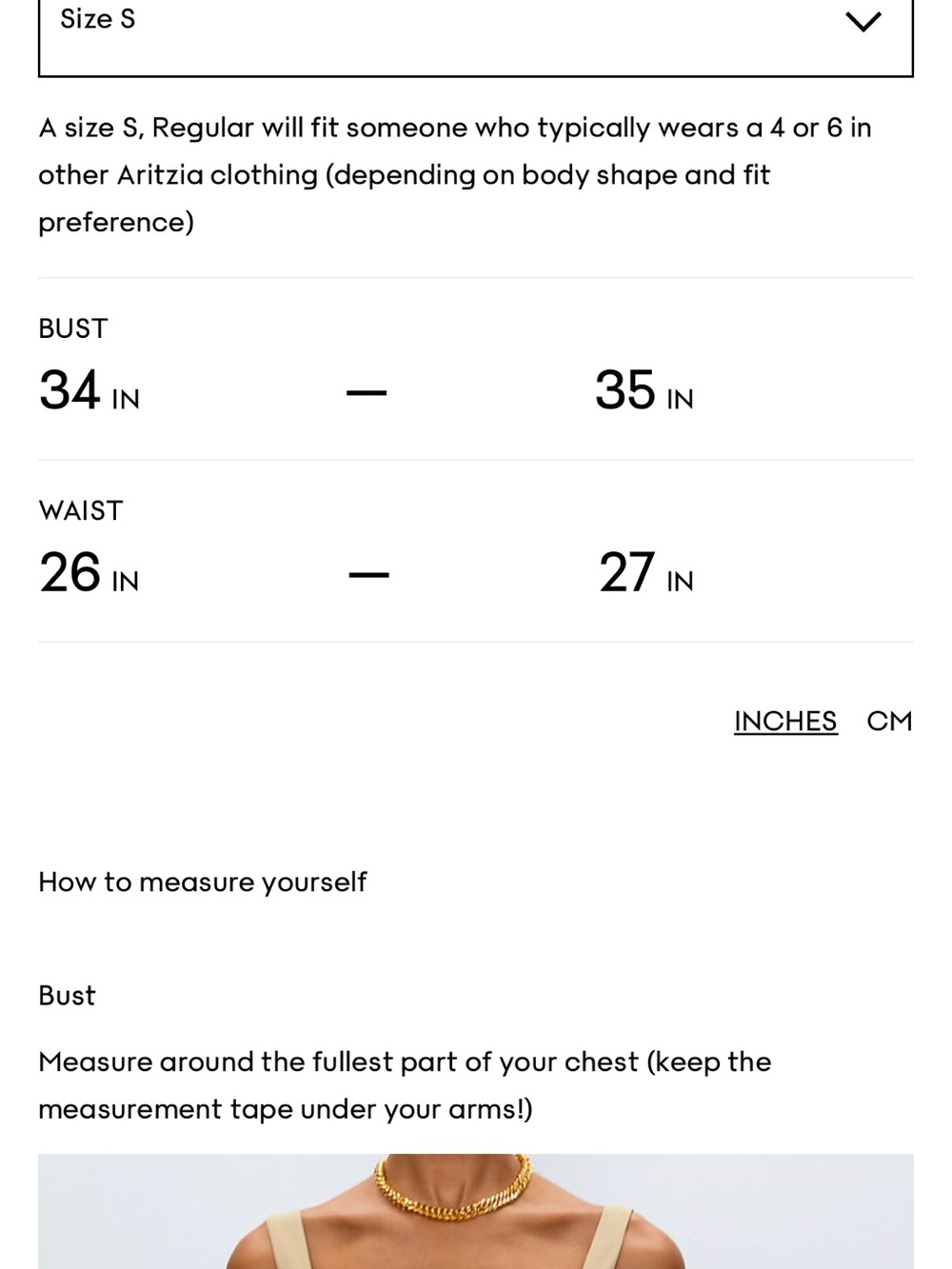The image size is (952, 1269).
Task: Click the 35 IN maximum bust value
Action: click(x=645, y=390)
